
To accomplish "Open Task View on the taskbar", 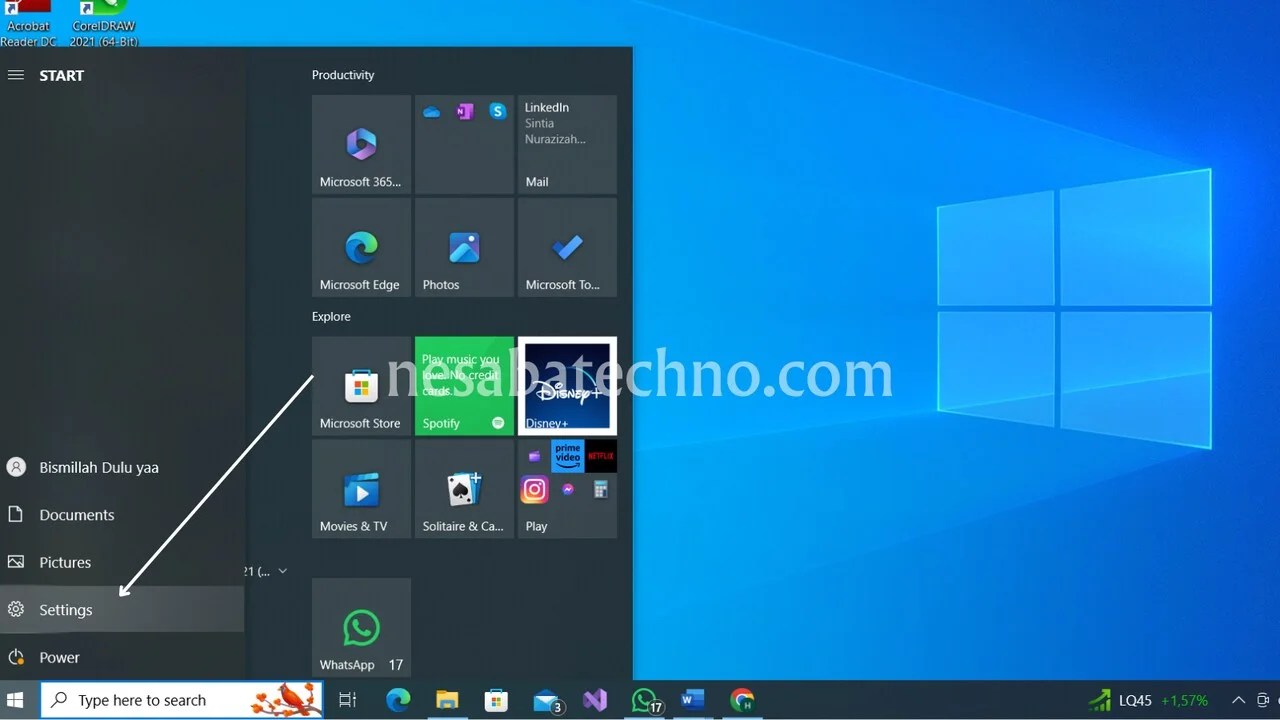I will tap(348, 700).
